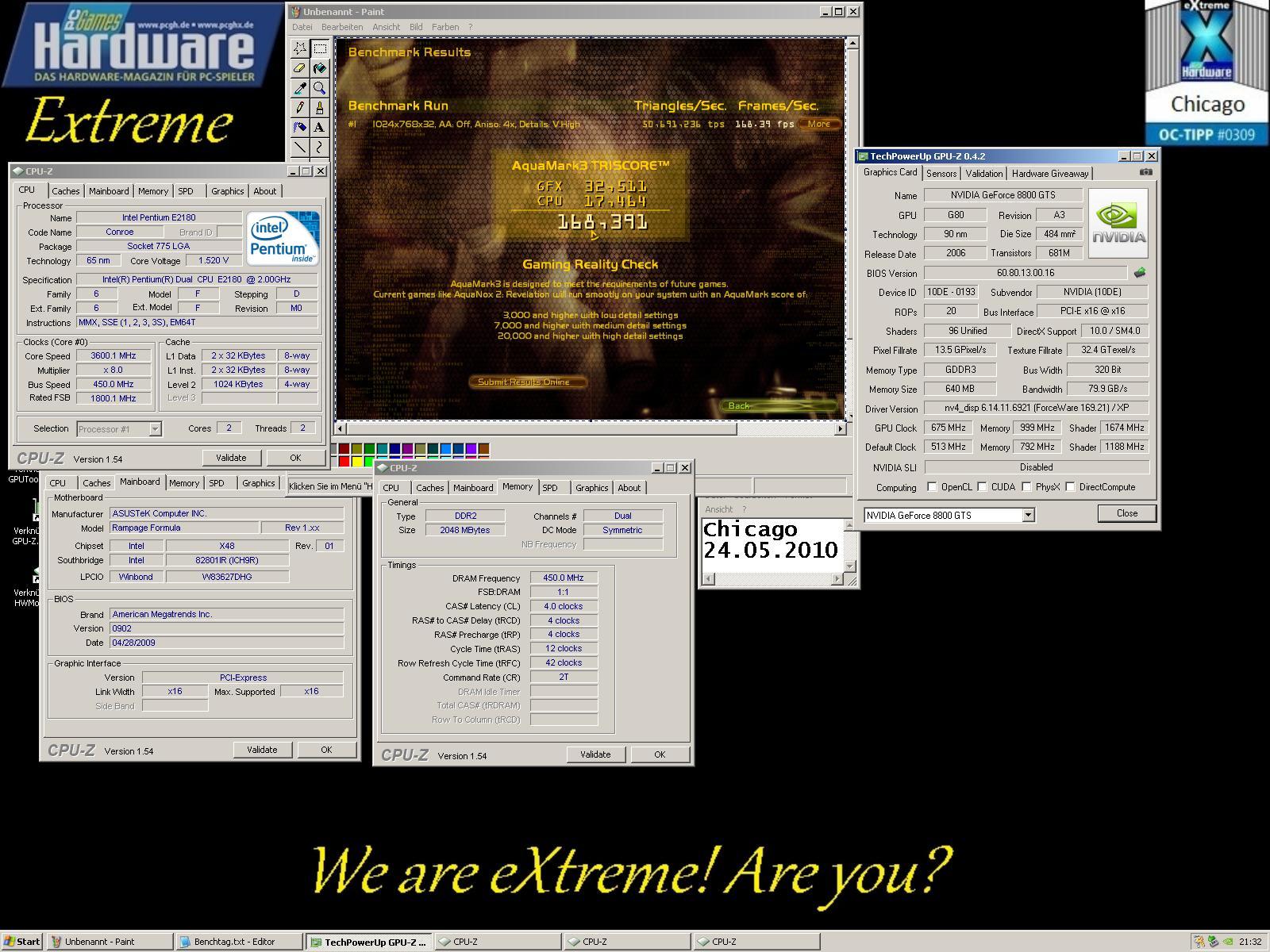Image resolution: width=1270 pixels, height=952 pixels.
Task: Open Caches tab in top CPU-Z window
Action: [x=66, y=191]
